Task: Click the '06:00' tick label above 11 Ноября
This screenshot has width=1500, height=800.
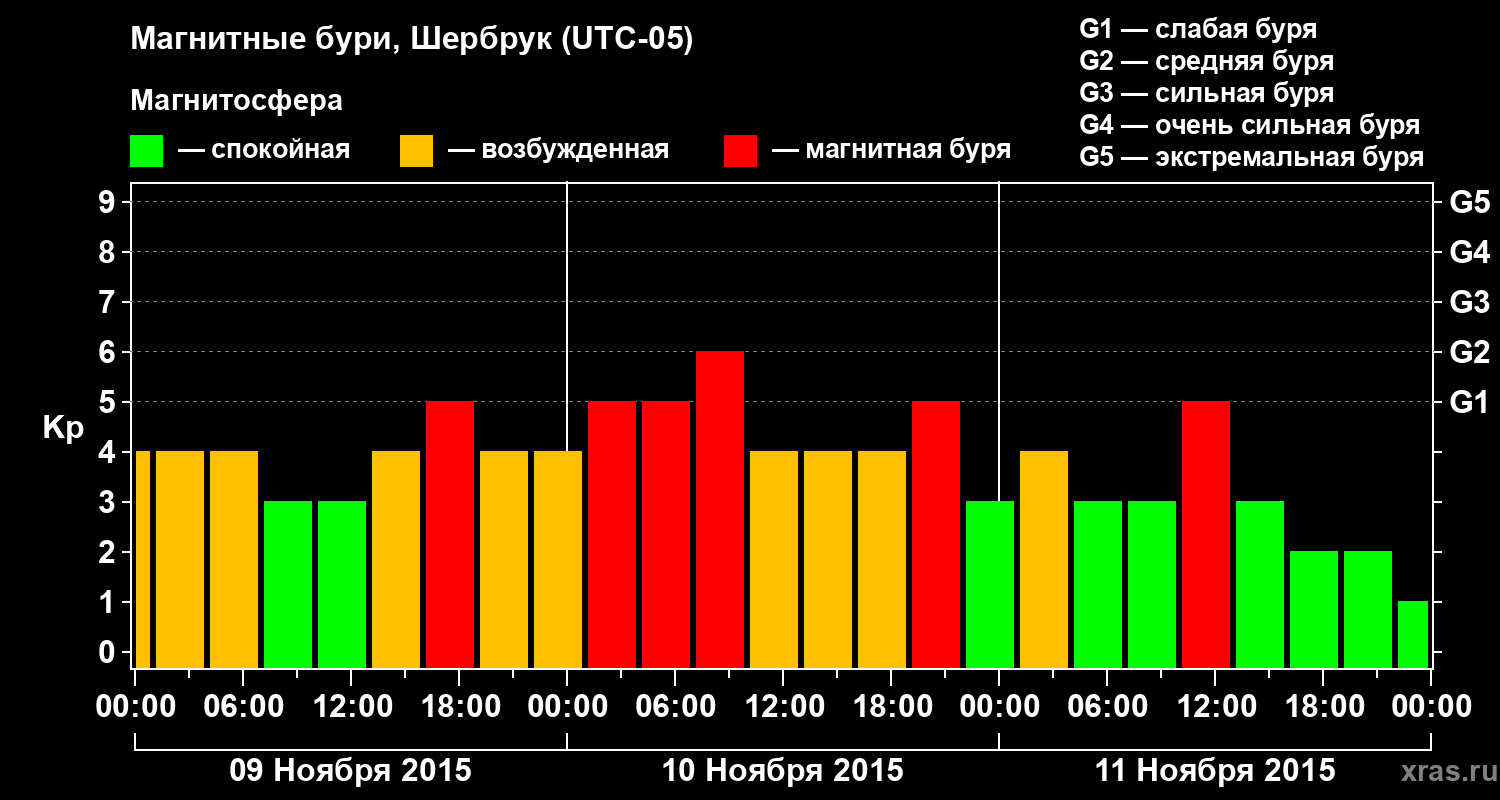Action: [1110, 706]
